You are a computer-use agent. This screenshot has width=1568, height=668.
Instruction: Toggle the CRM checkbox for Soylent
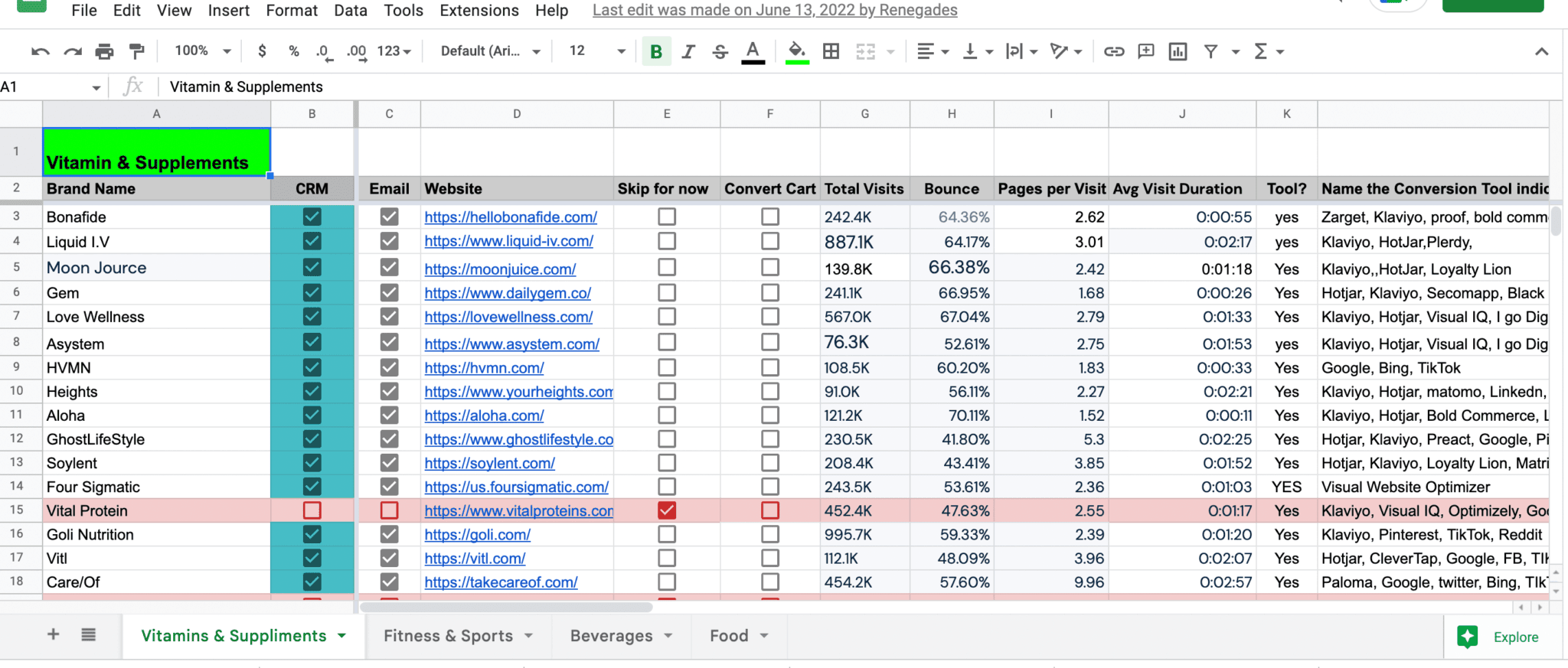pyautogui.click(x=312, y=463)
